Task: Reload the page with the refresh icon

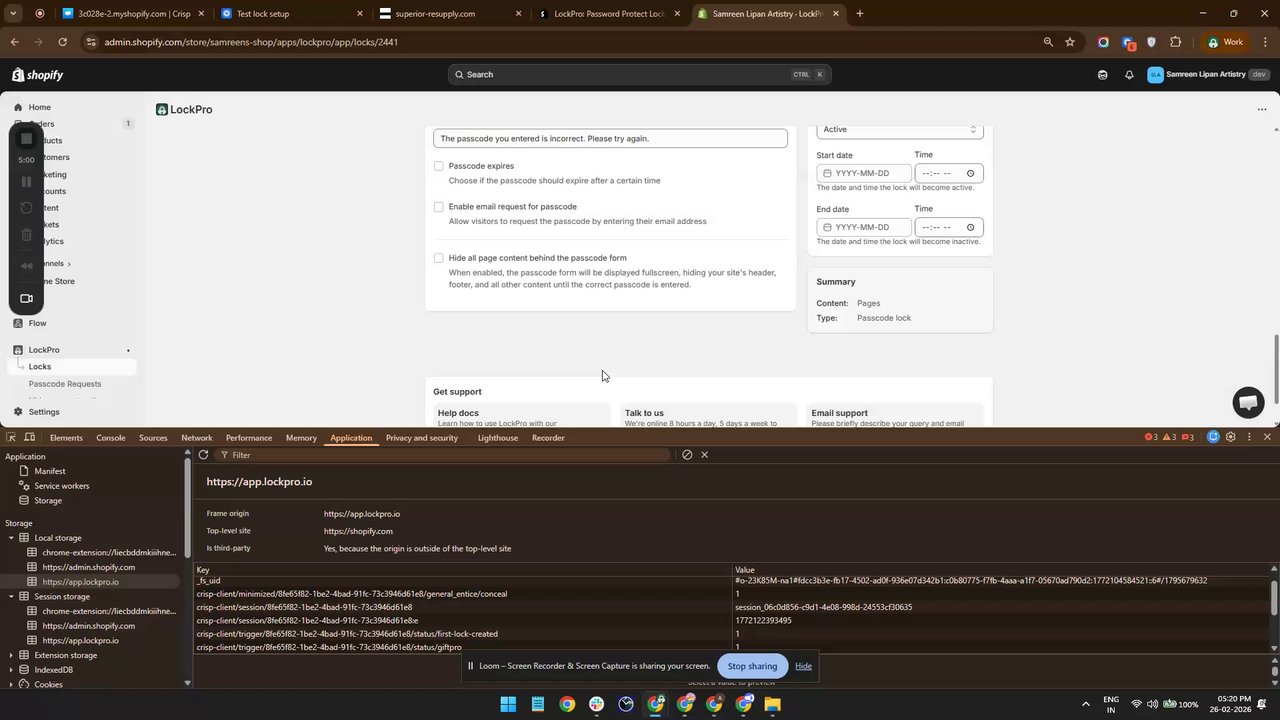Action: pos(63,42)
